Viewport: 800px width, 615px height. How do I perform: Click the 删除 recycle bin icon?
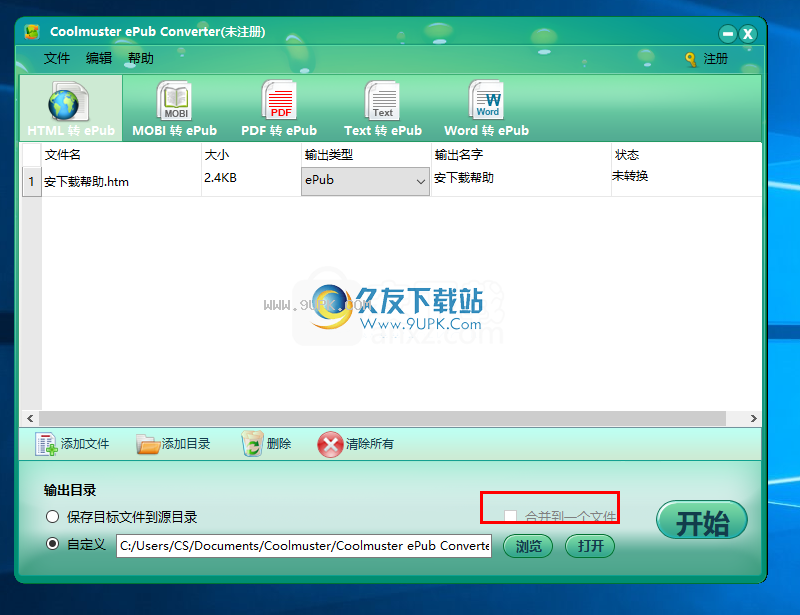(252, 443)
